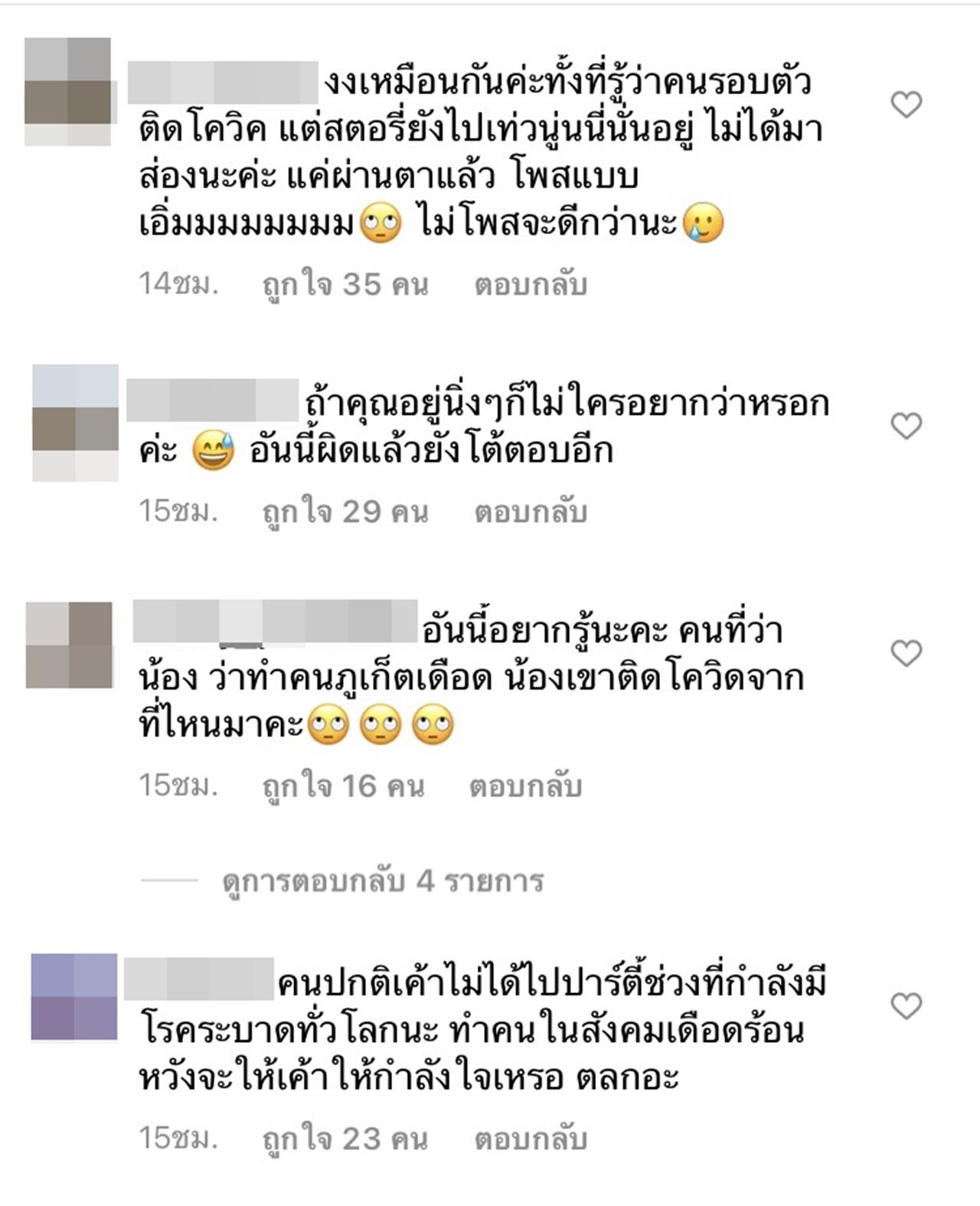Reply to the first comment via ตอบกลับ
This screenshot has width=980, height=1206.
click(531, 285)
